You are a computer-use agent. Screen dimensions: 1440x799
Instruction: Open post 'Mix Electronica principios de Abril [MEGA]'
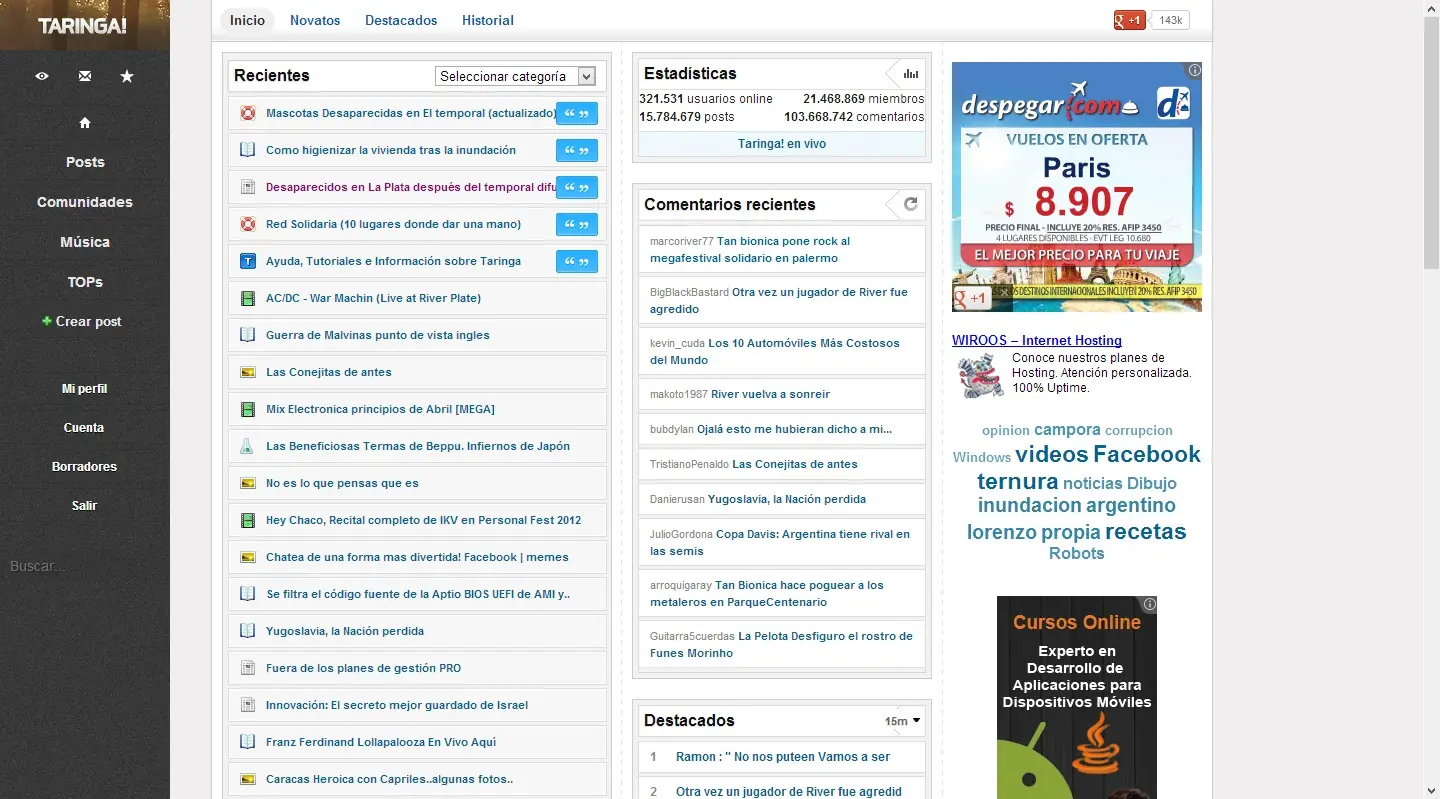380,409
